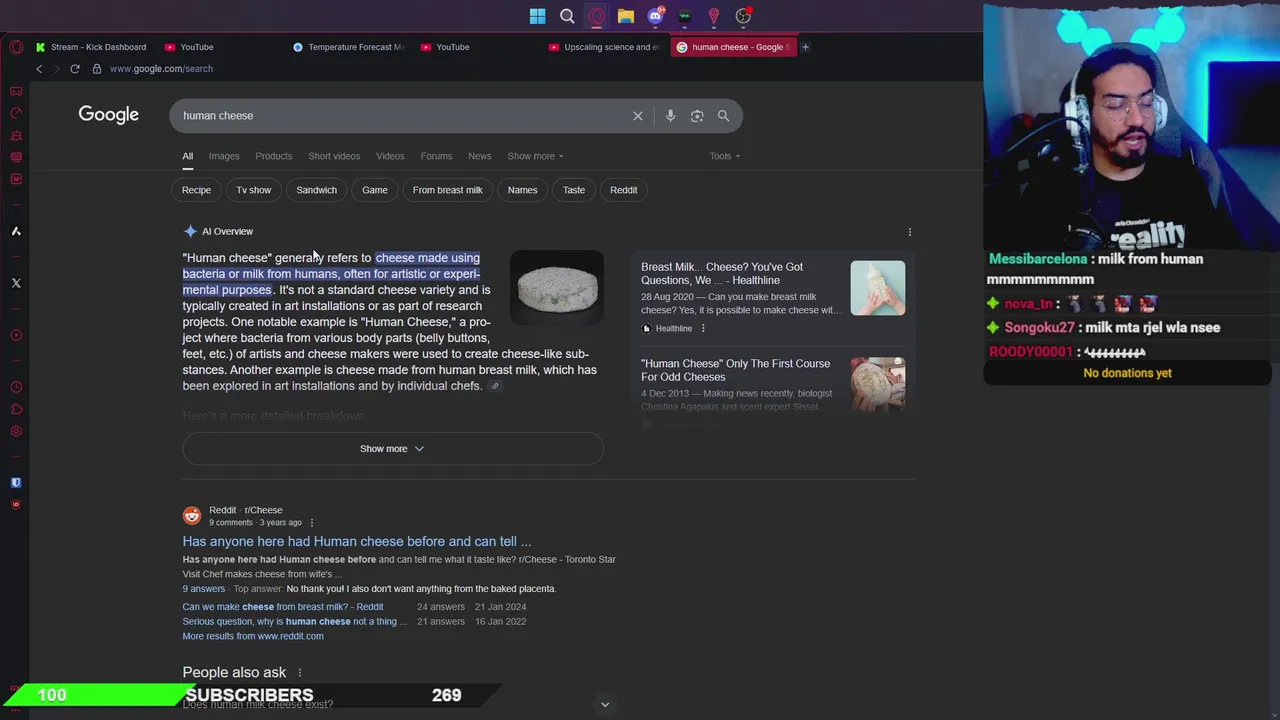Click the AI Overview source link icon
This screenshot has height=720, width=1280.
click(x=495, y=386)
